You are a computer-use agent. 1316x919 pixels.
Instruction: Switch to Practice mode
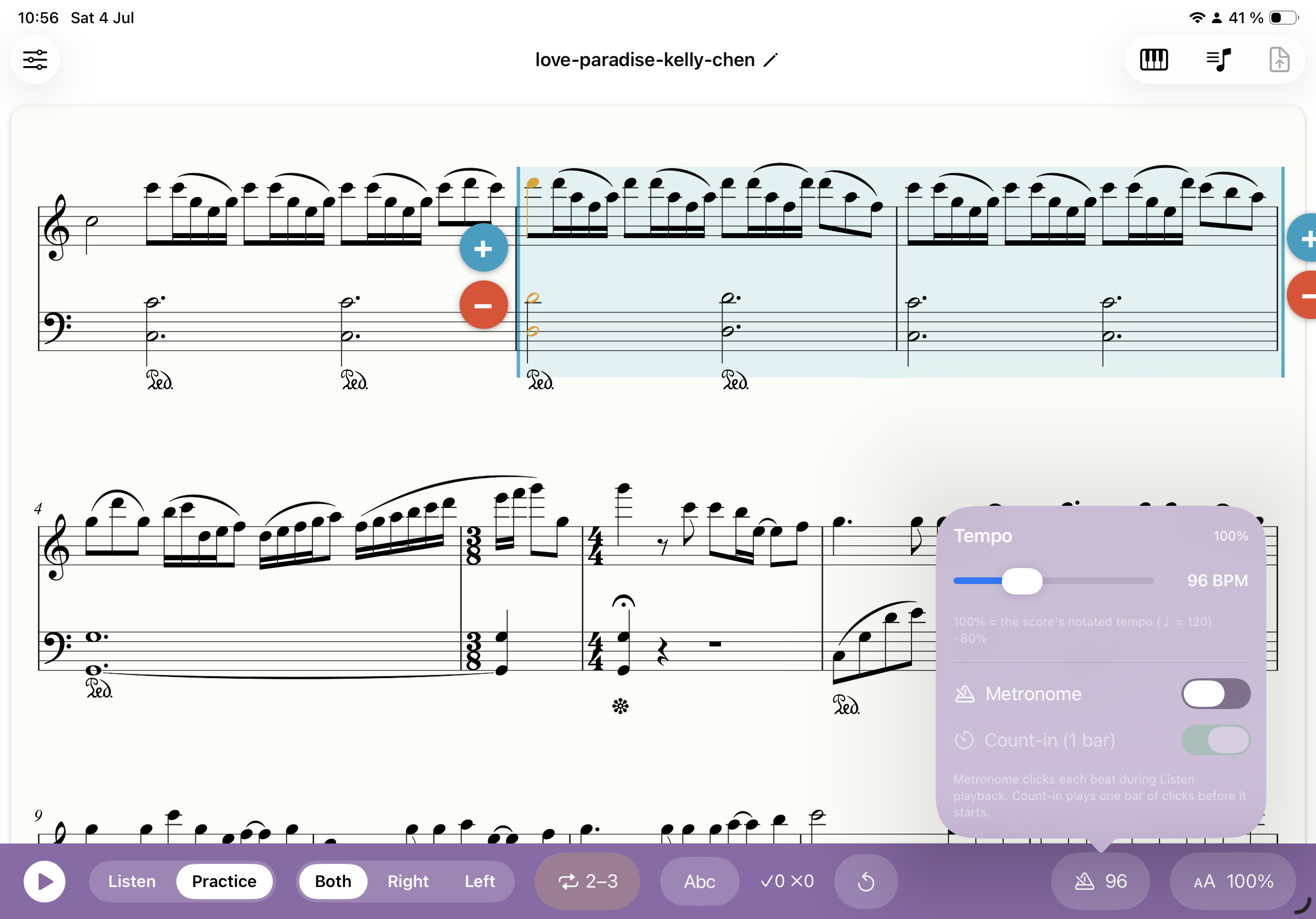(x=224, y=881)
